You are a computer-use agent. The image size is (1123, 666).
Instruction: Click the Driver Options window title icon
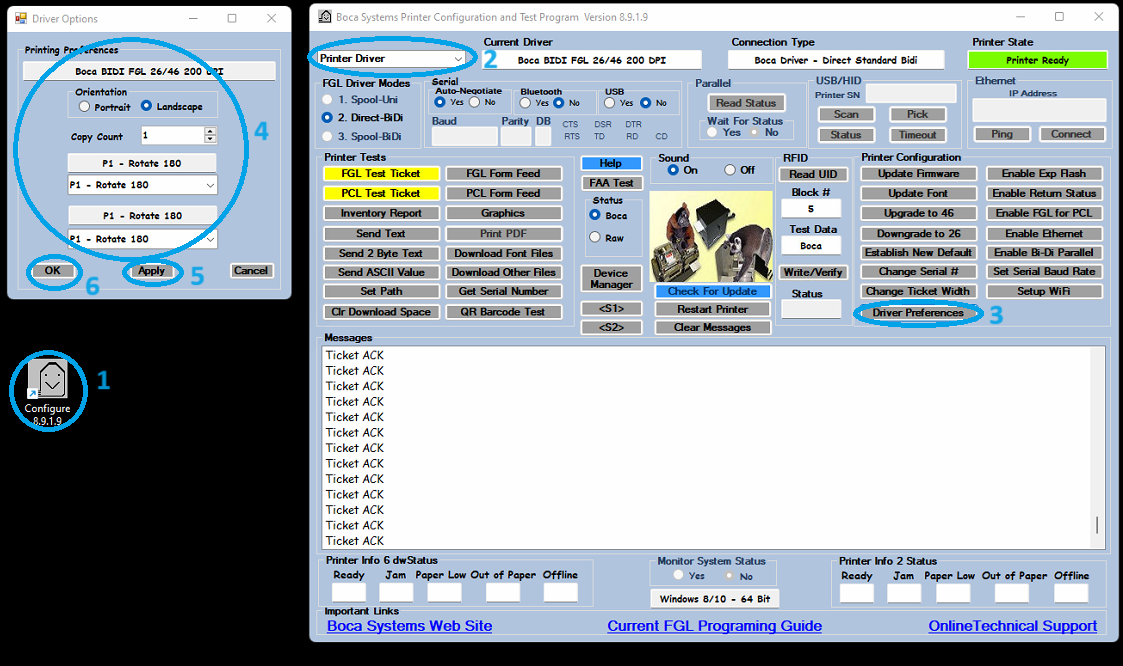pos(21,19)
